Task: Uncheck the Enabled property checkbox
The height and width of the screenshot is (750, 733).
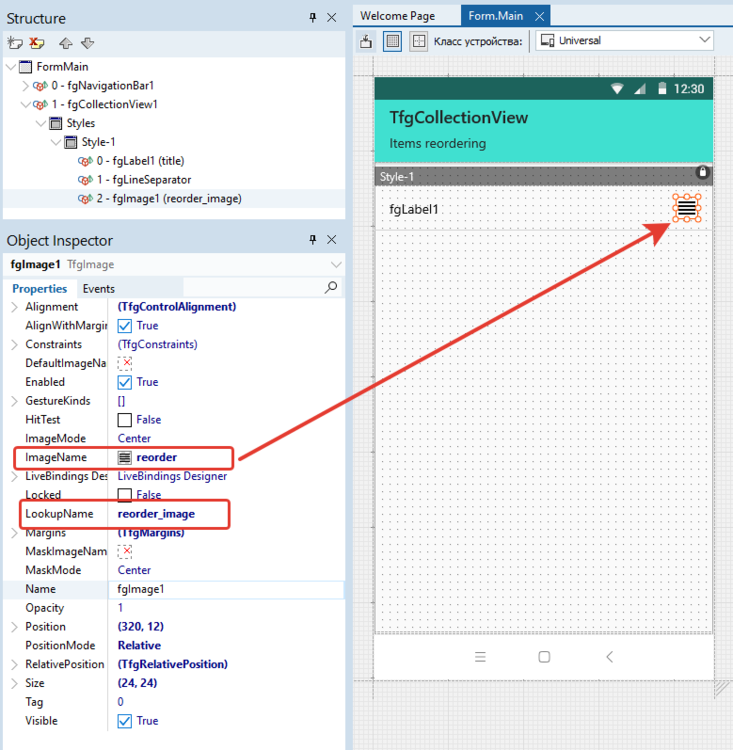Action: point(125,382)
